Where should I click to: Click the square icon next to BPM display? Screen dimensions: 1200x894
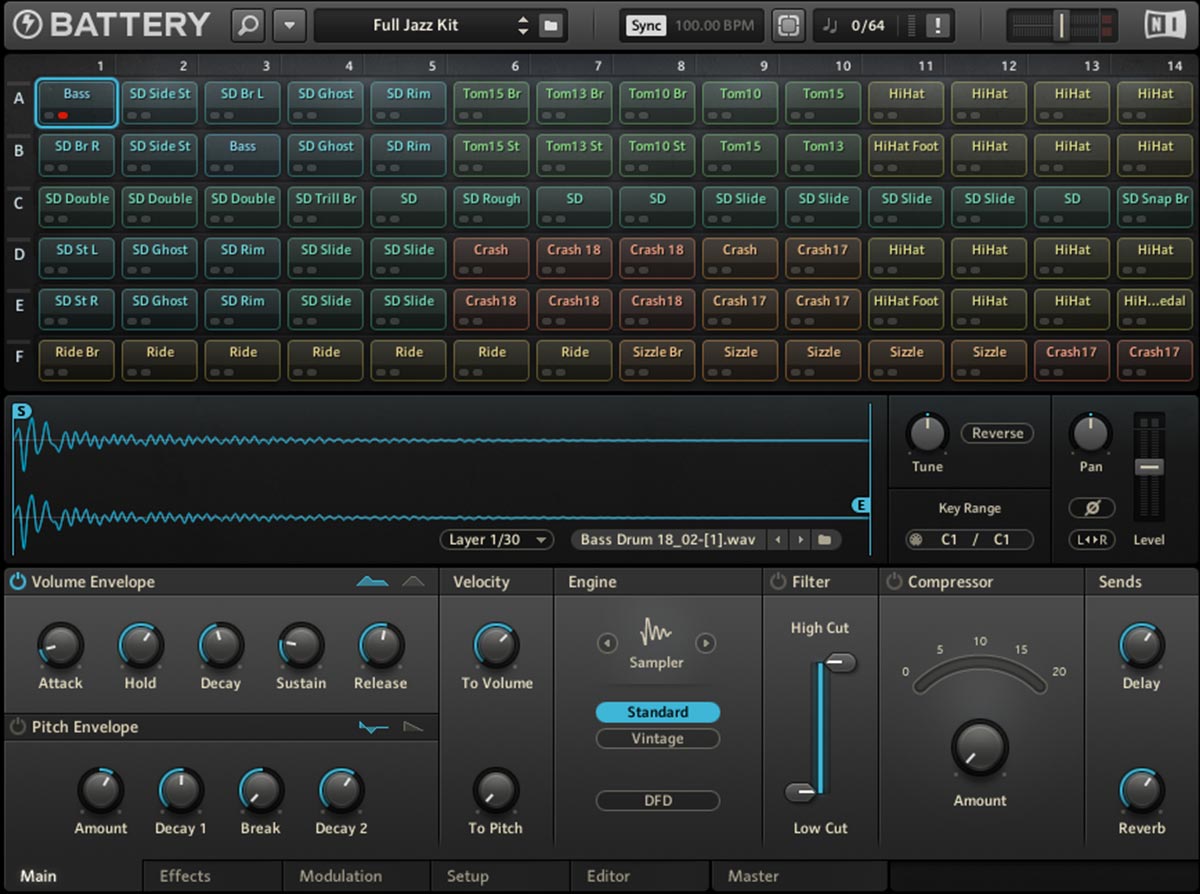click(788, 26)
